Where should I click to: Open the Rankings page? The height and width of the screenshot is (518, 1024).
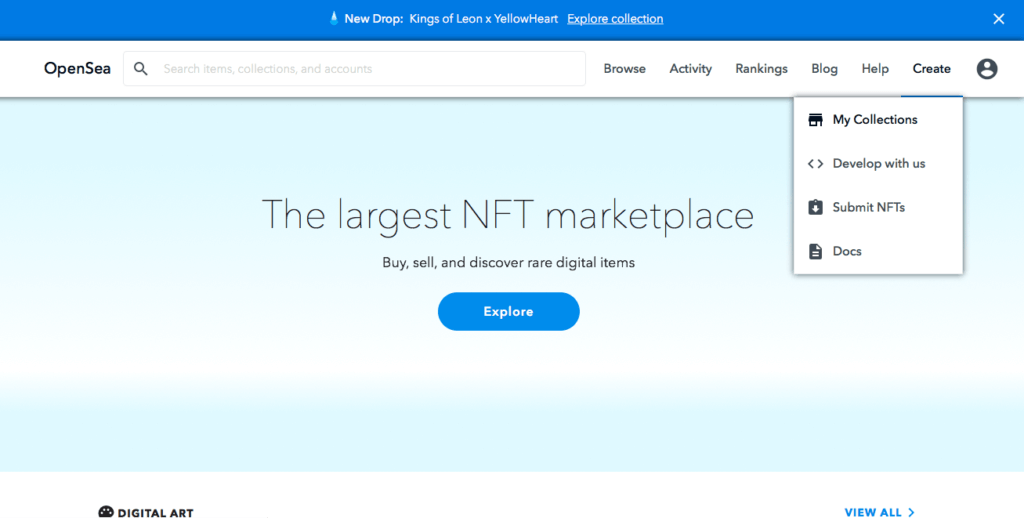coord(761,69)
